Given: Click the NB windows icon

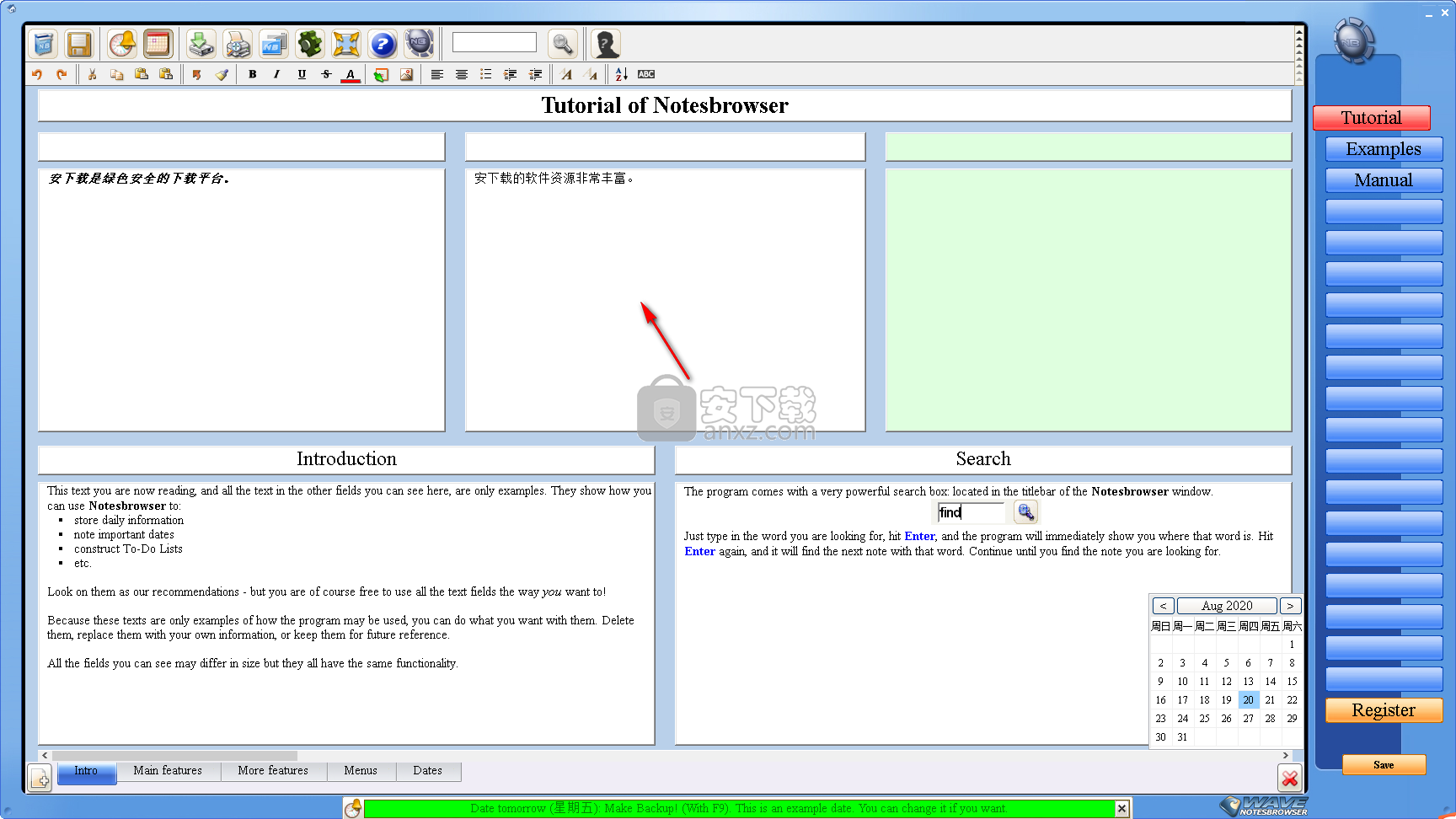Looking at the screenshot, I should tap(274, 44).
